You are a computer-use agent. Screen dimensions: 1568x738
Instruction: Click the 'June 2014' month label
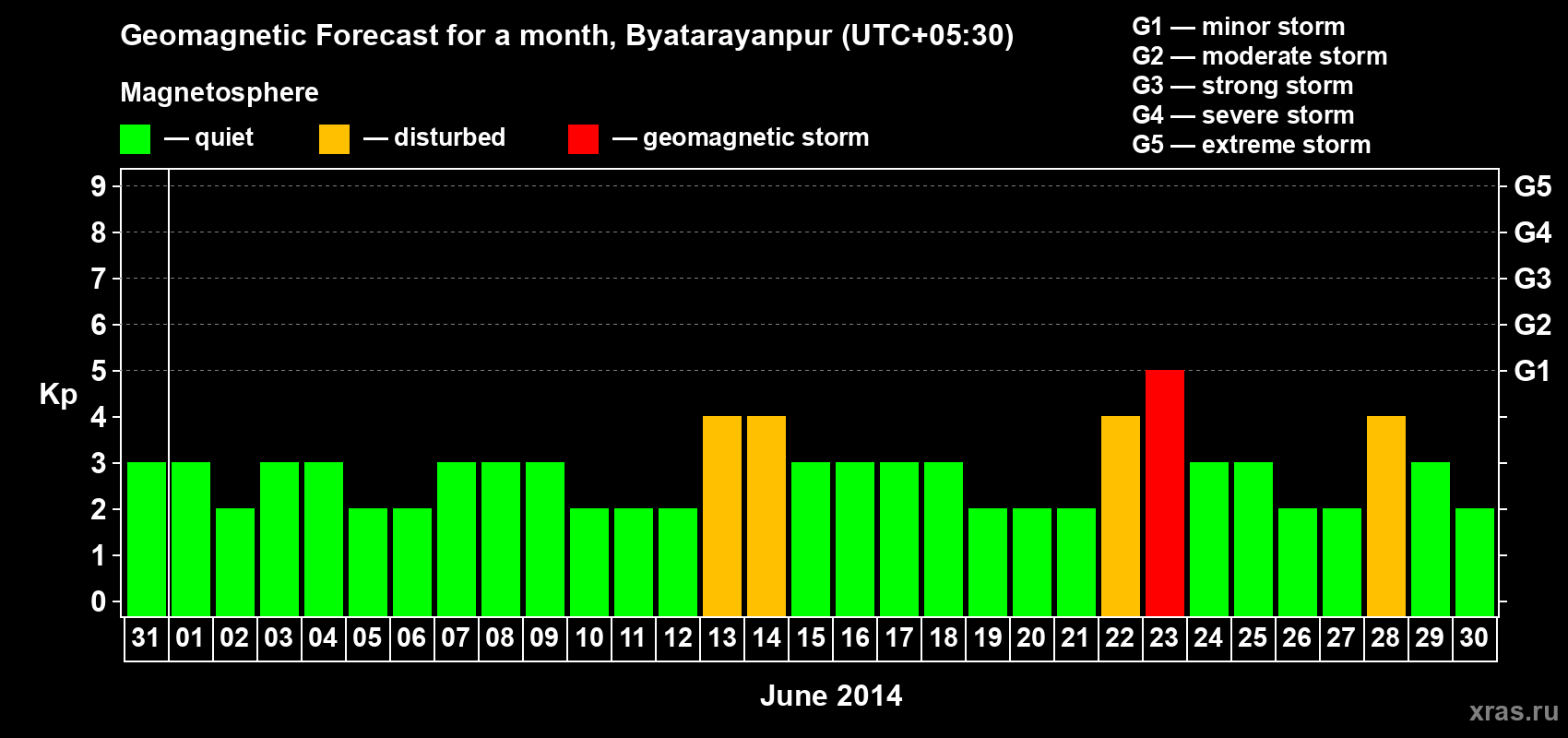831,696
